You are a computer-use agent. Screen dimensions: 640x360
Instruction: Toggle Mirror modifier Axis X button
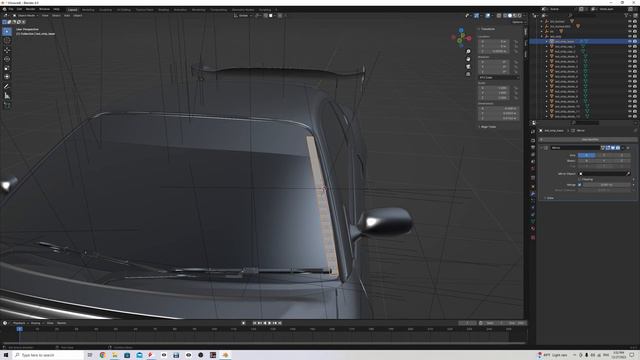point(587,155)
